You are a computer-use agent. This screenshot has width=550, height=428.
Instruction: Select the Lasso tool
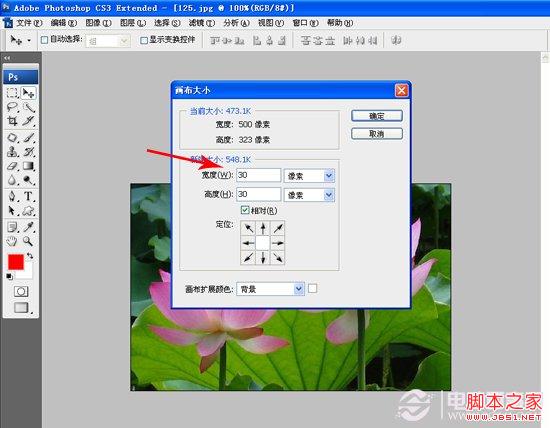coord(12,107)
